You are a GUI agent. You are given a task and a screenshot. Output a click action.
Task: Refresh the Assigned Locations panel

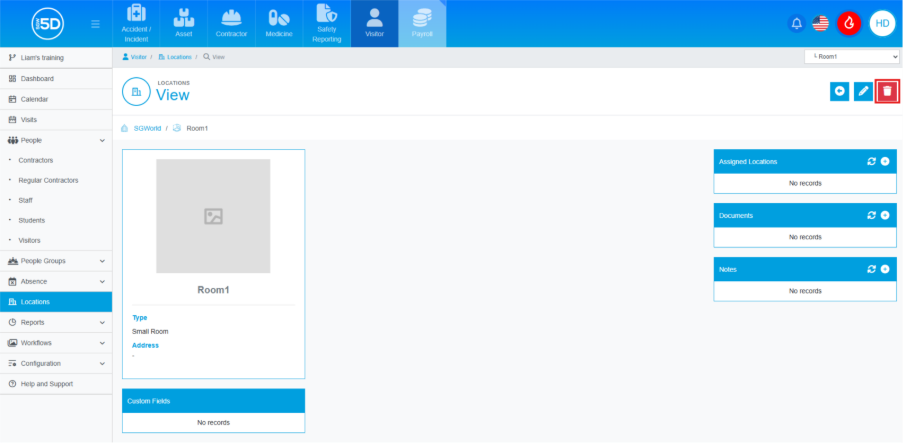[x=871, y=161]
